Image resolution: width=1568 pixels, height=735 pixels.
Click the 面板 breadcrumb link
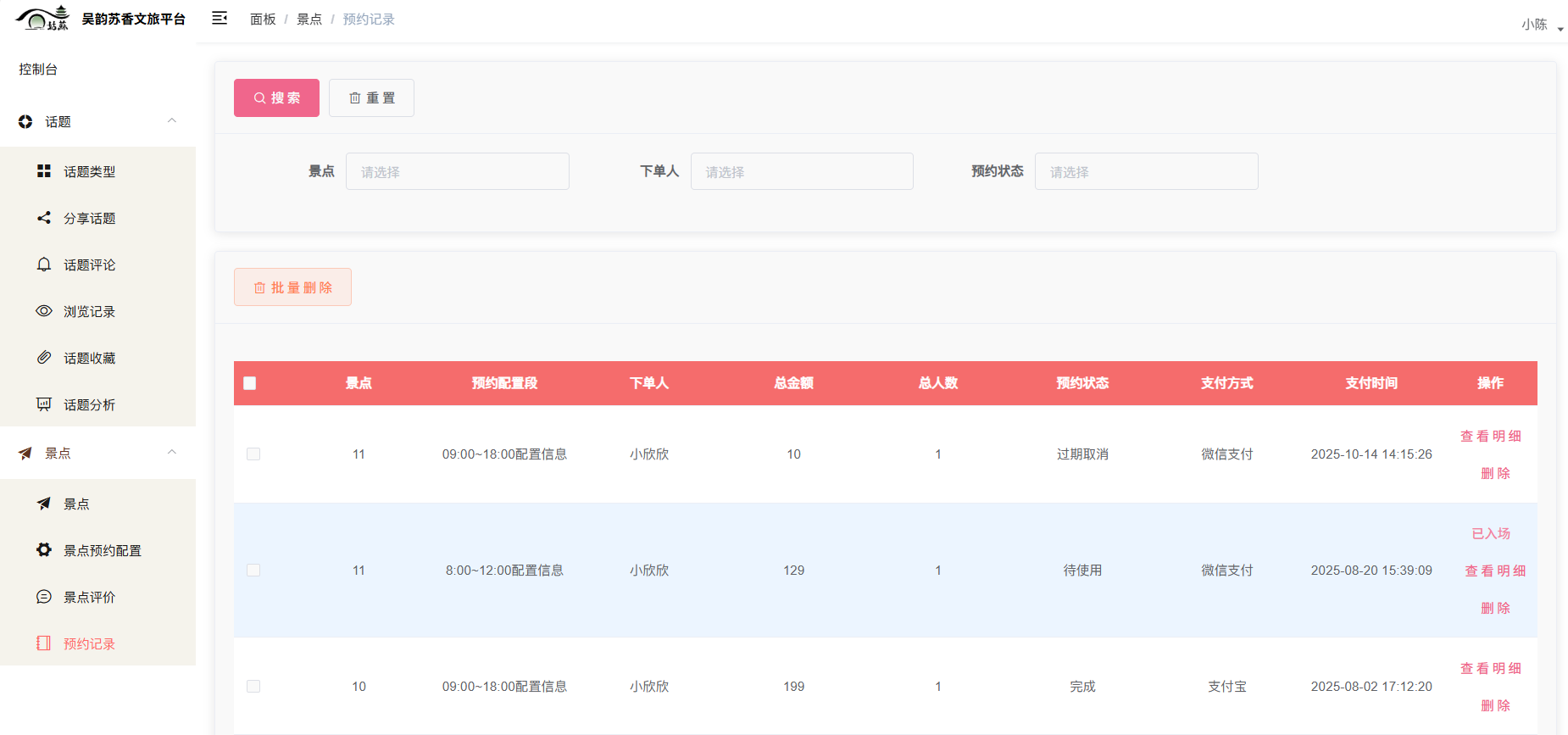[x=263, y=19]
